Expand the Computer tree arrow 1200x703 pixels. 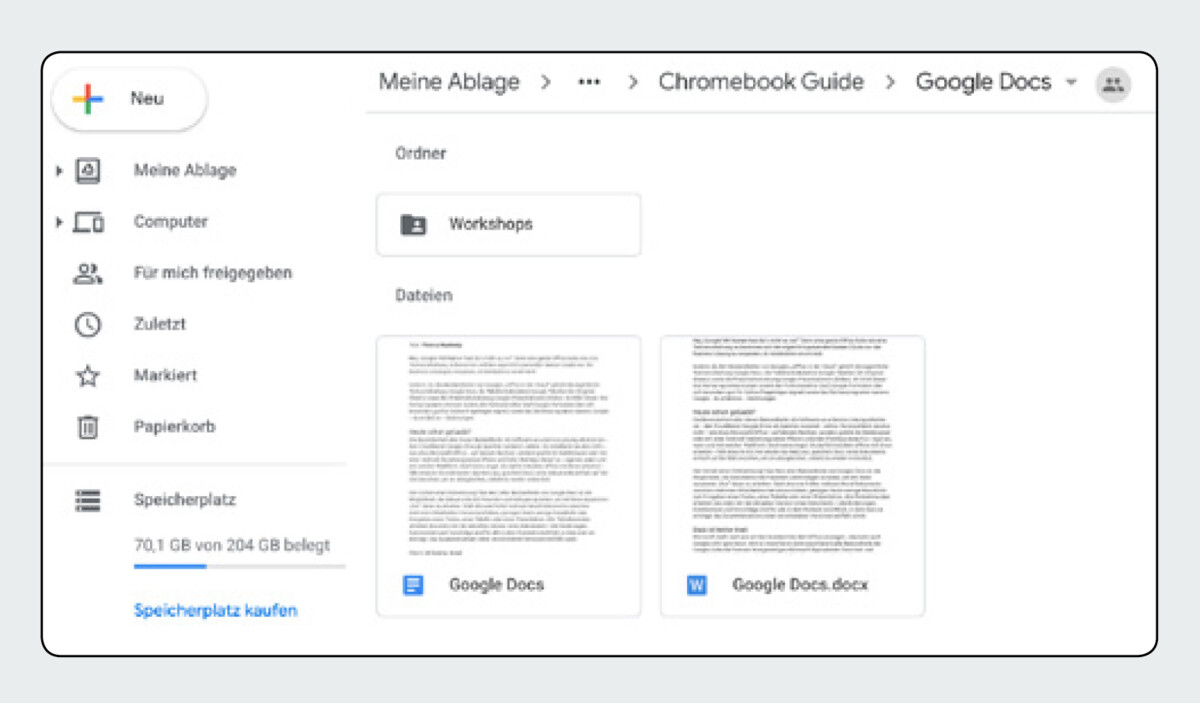60,222
